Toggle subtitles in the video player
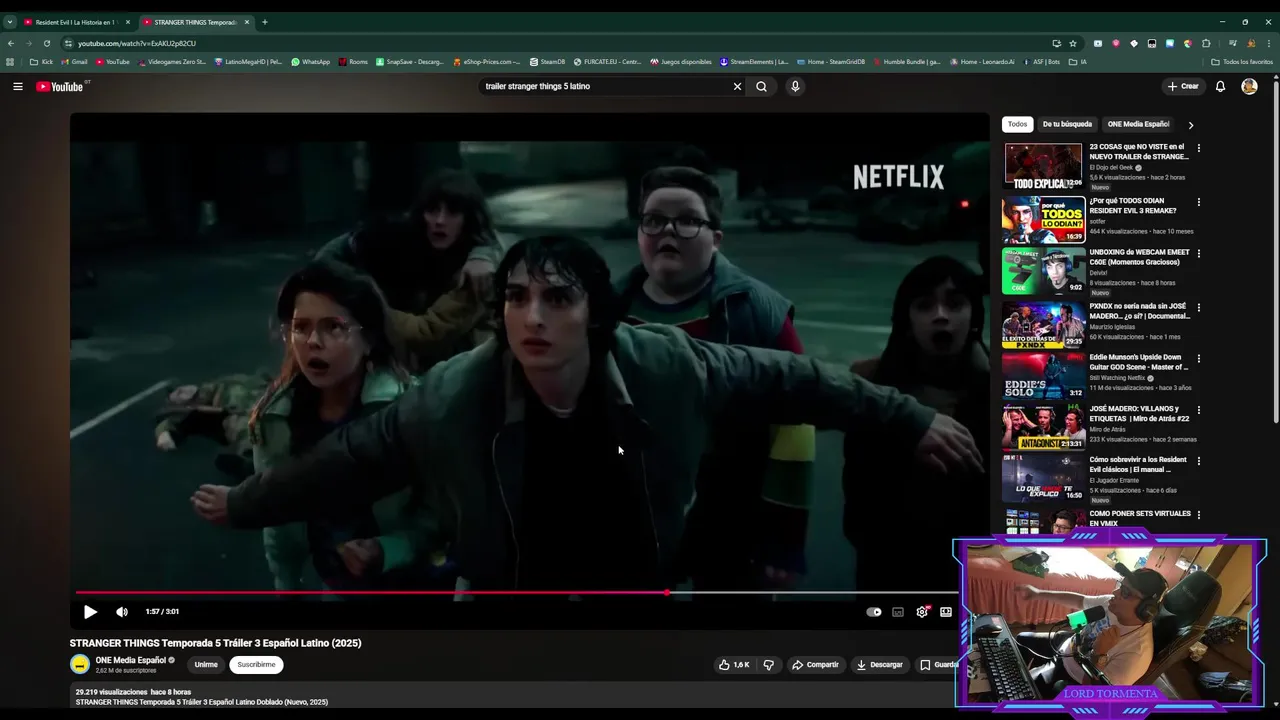 (x=898, y=612)
